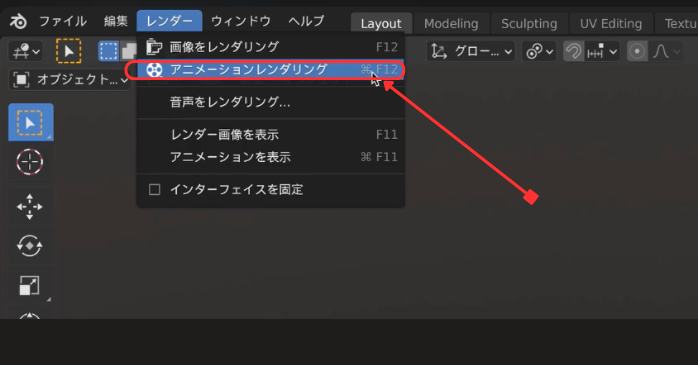This screenshot has width=698, height=365.
Task: Select the Move tool
Action: 30,207
